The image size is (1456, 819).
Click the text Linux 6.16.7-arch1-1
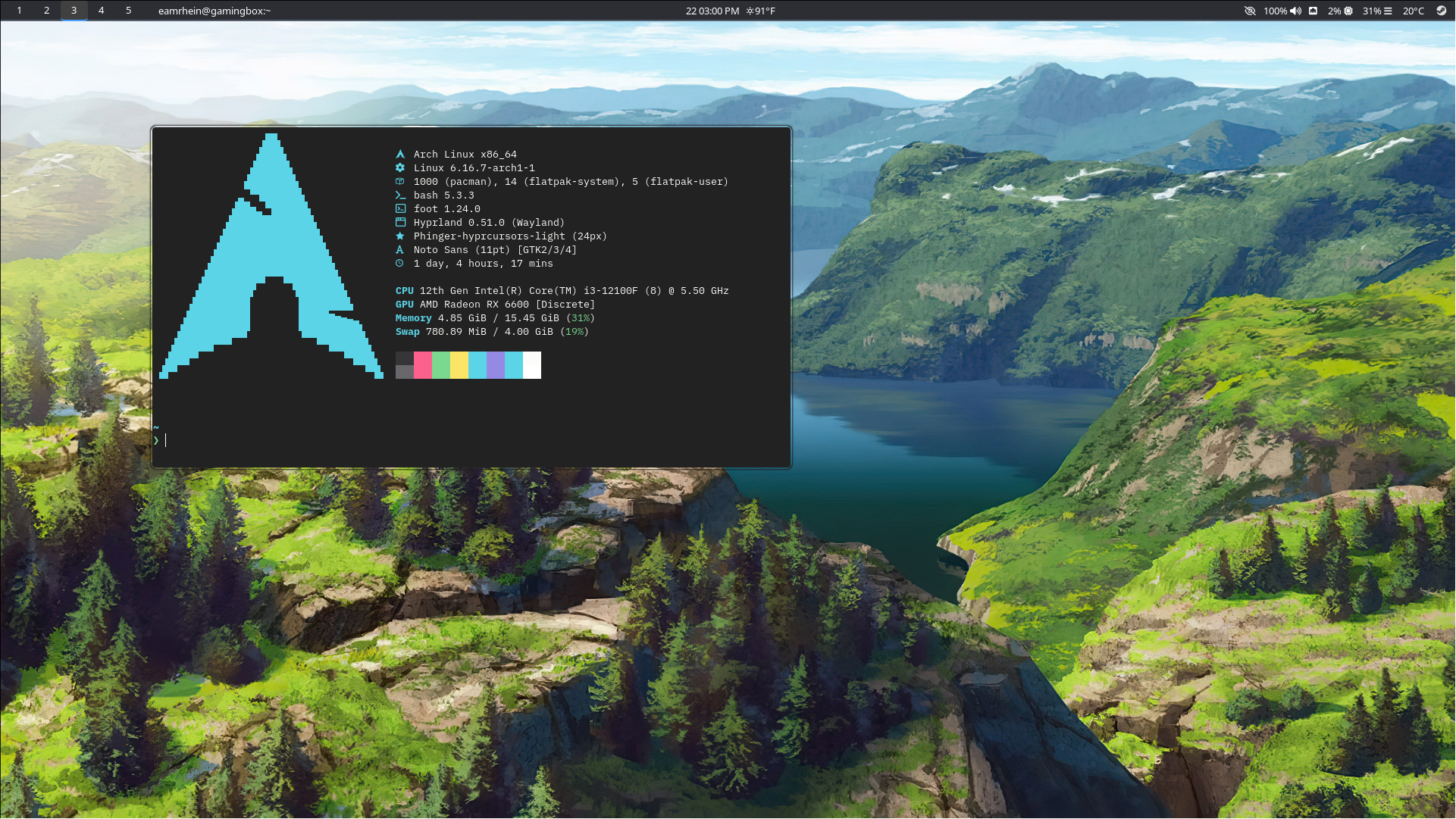[474, 168]
